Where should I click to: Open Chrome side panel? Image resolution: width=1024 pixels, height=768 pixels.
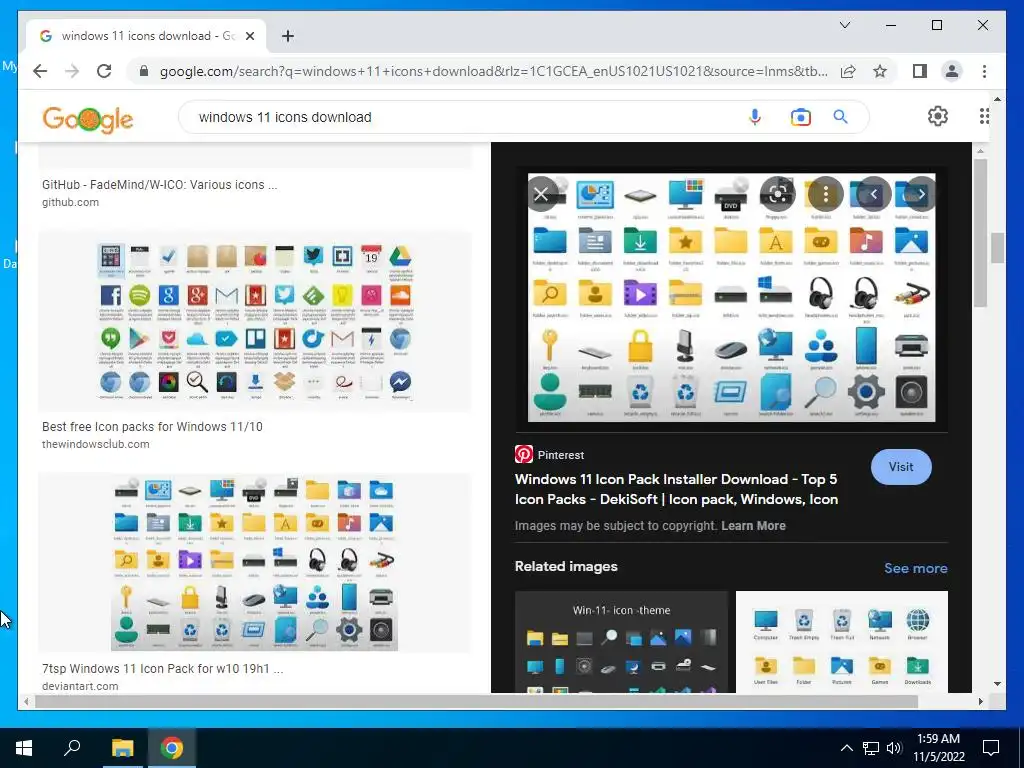(x=920, y=71)
